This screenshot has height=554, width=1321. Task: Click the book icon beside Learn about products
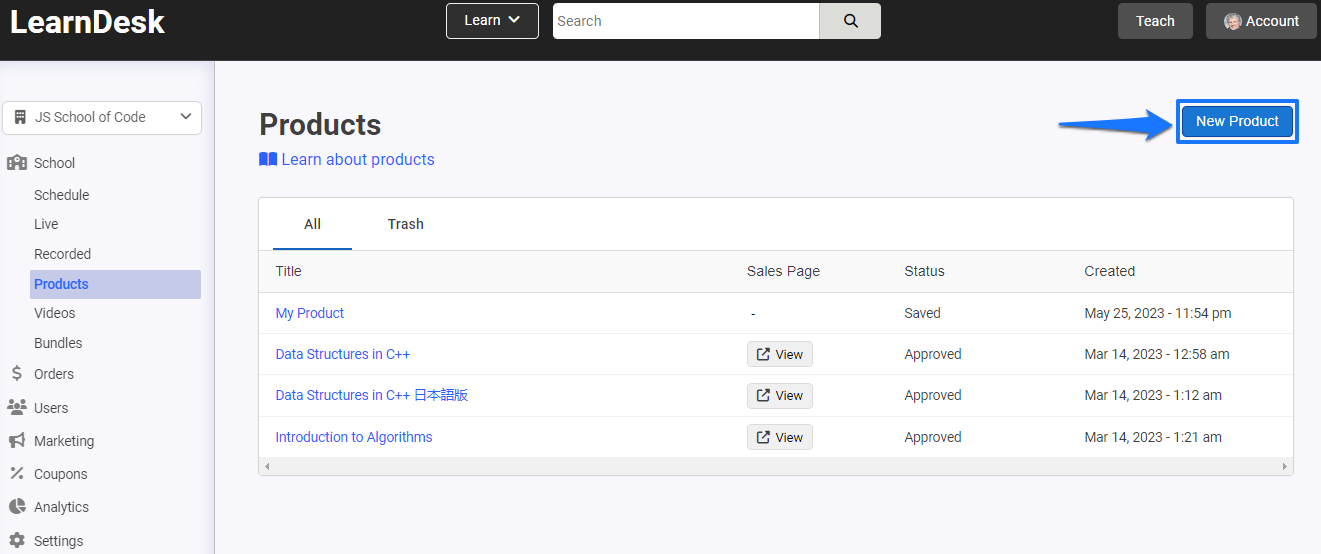coord(268,159)
